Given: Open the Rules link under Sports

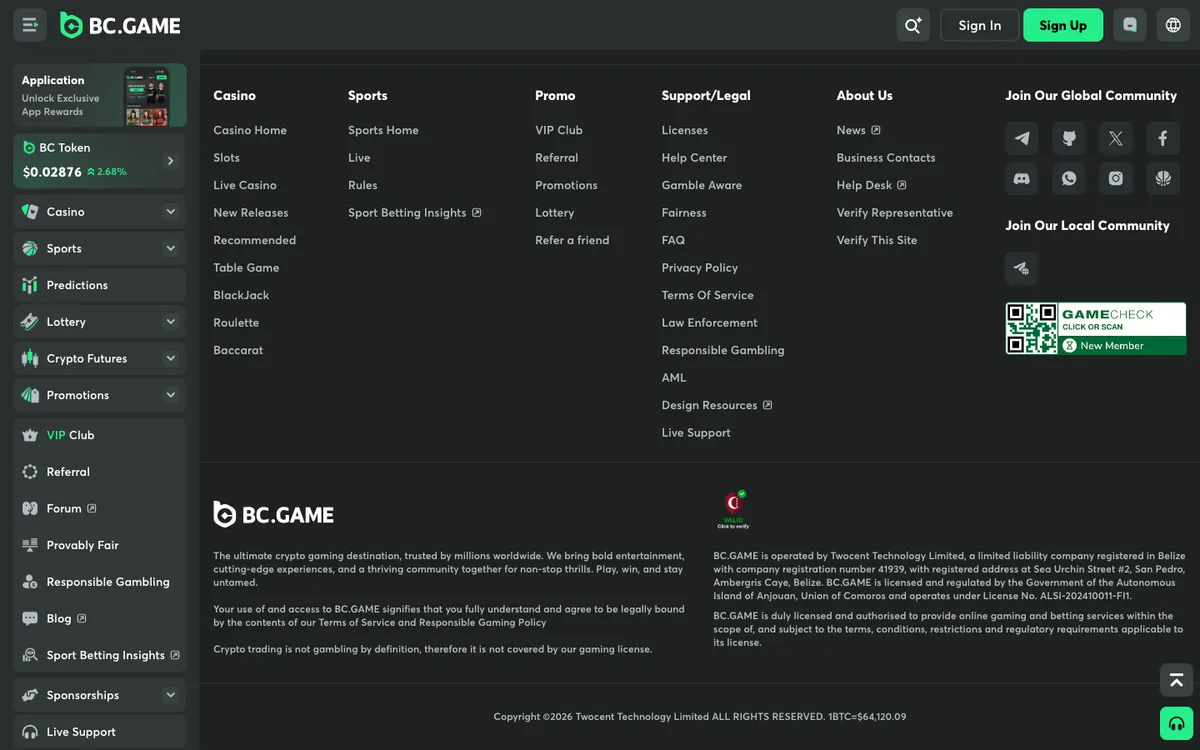Looking at the screenshot, I should (362, 185).
